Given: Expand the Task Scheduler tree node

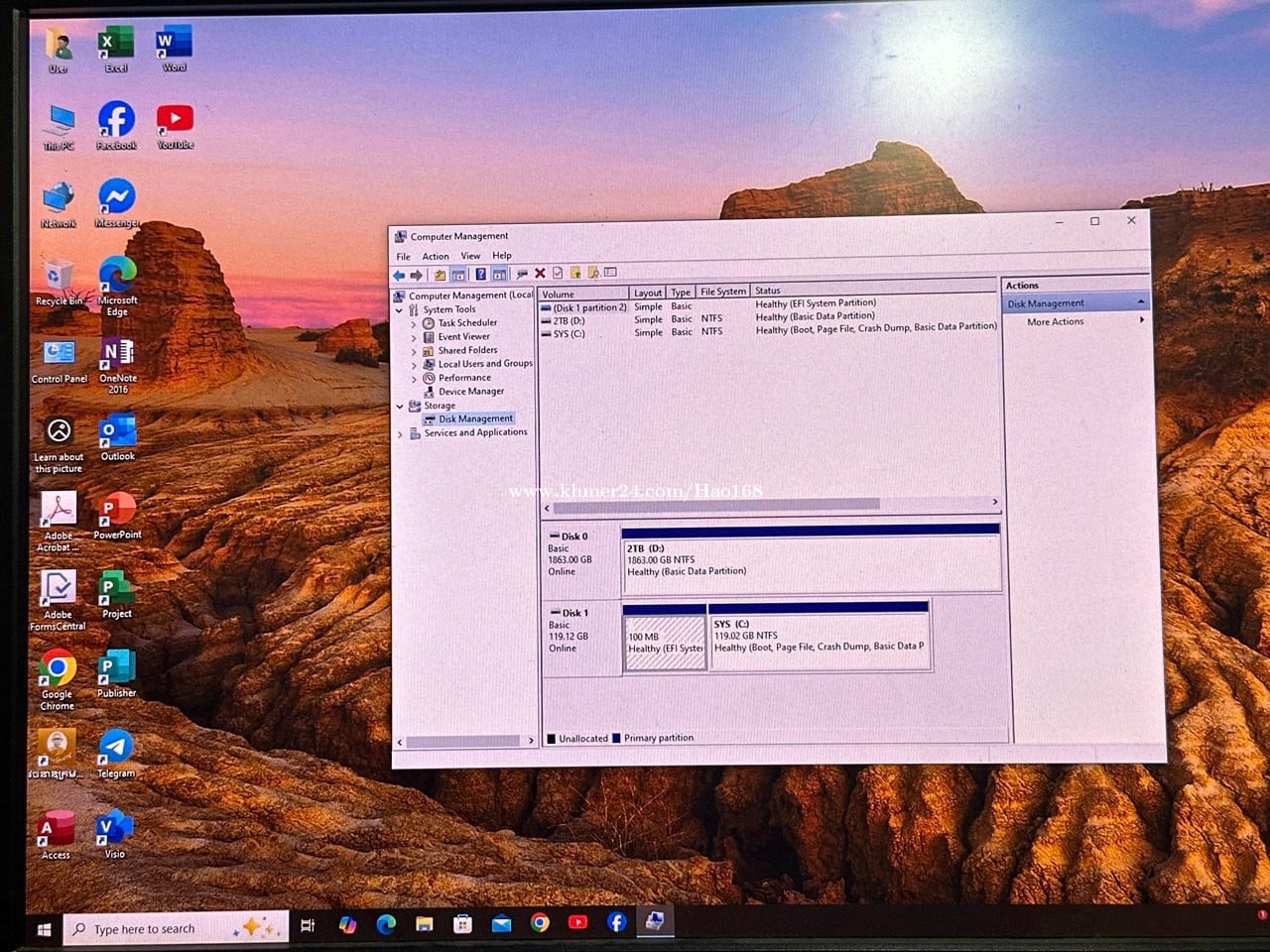Looking at the screenshot, I should click(x=414, y=323).
